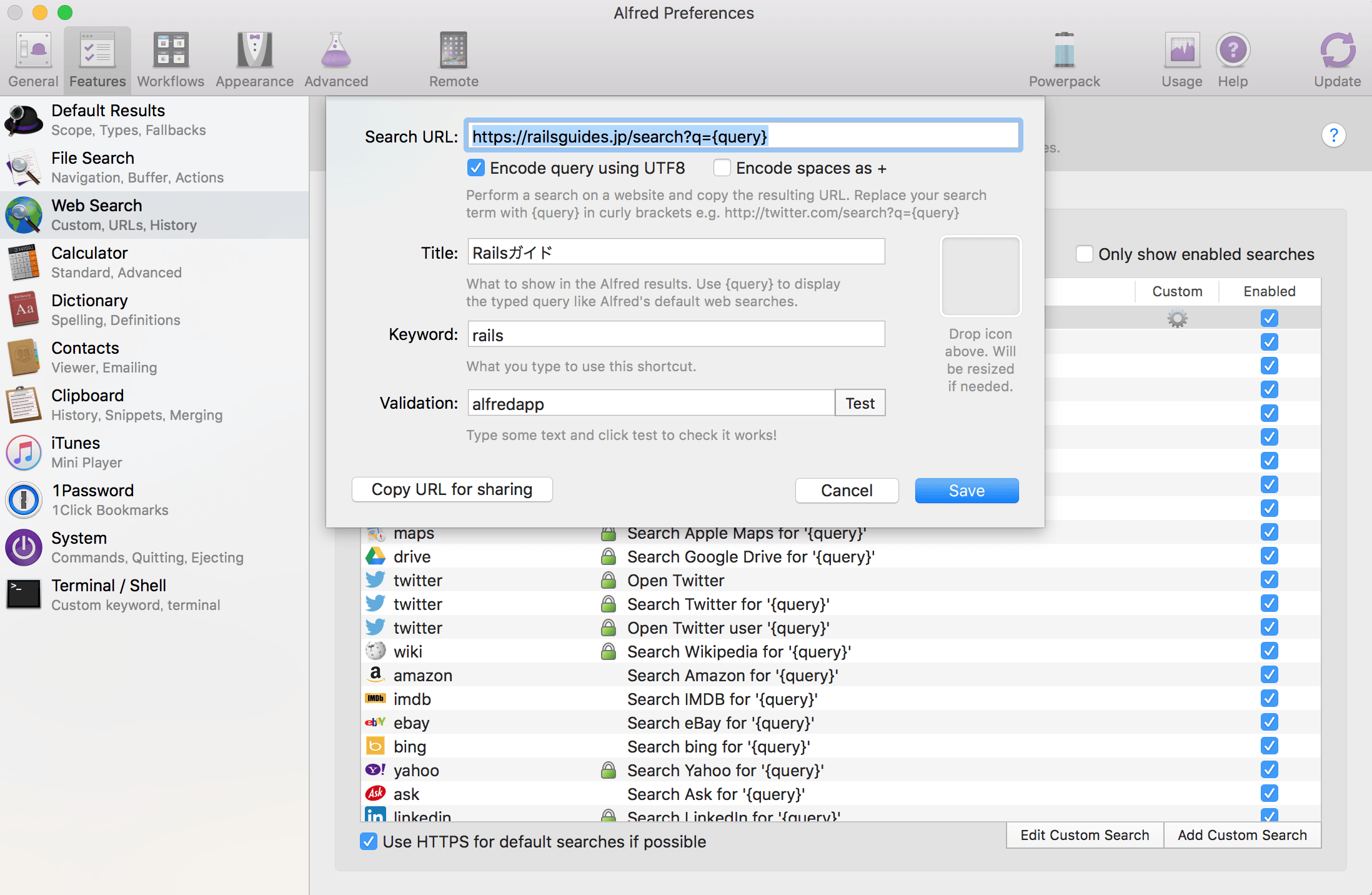Select the Google Drive search row icon

click(x=375, y=556)
